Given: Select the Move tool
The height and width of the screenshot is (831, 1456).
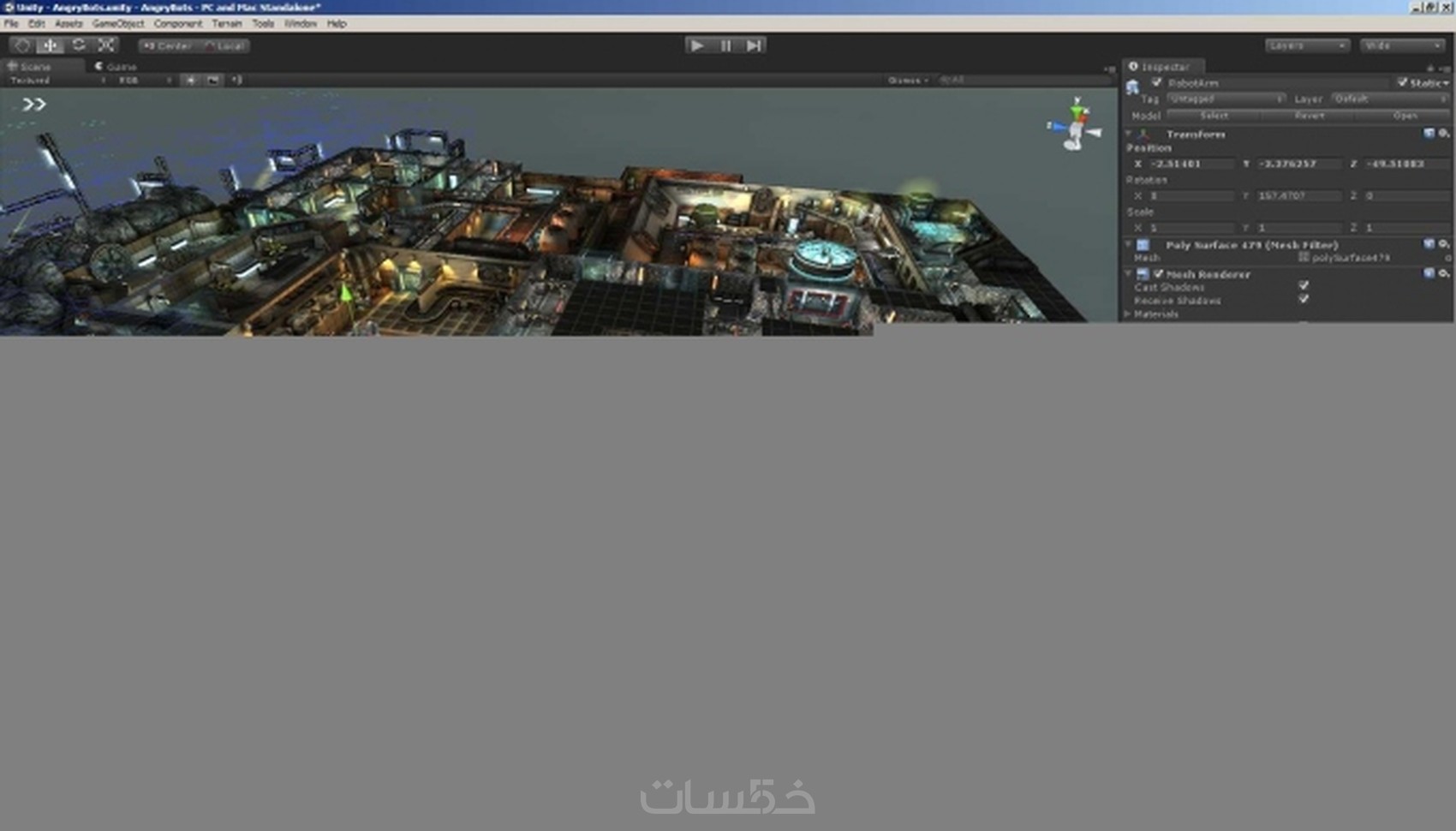Looking at the screenshot, I should pos(51,45).
